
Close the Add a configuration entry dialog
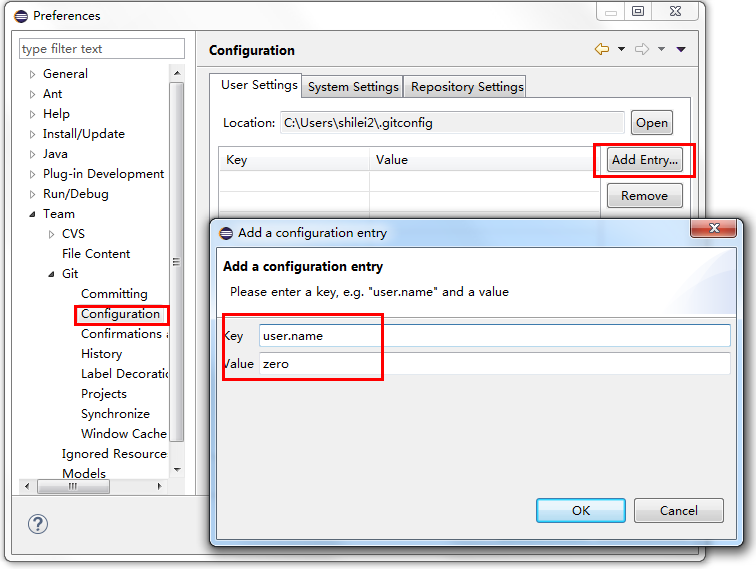pyautogui.click(x=714, y=228)
